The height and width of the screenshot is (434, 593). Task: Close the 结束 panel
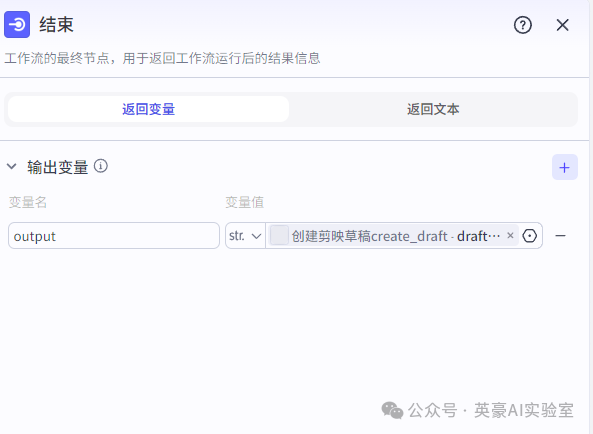pyautogui.click(x=562, y=25)
